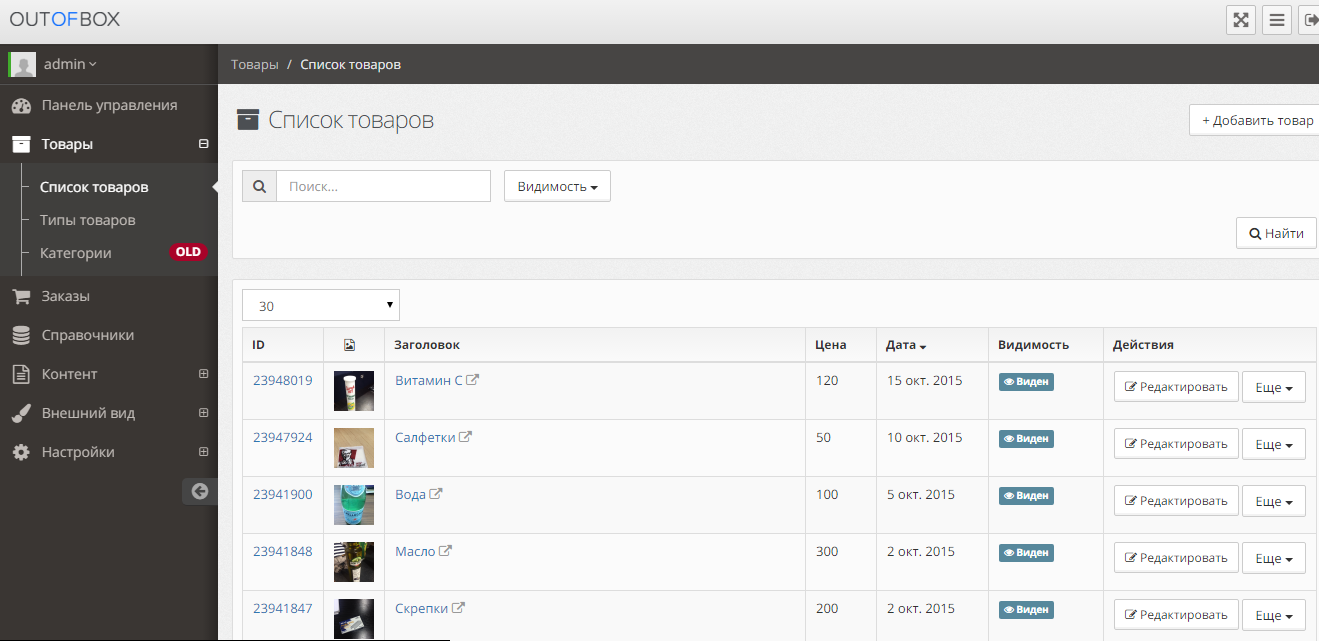Toggle the hamburger menu icon
This screenshot has height=641, width=1319.
pos(1276,20)
